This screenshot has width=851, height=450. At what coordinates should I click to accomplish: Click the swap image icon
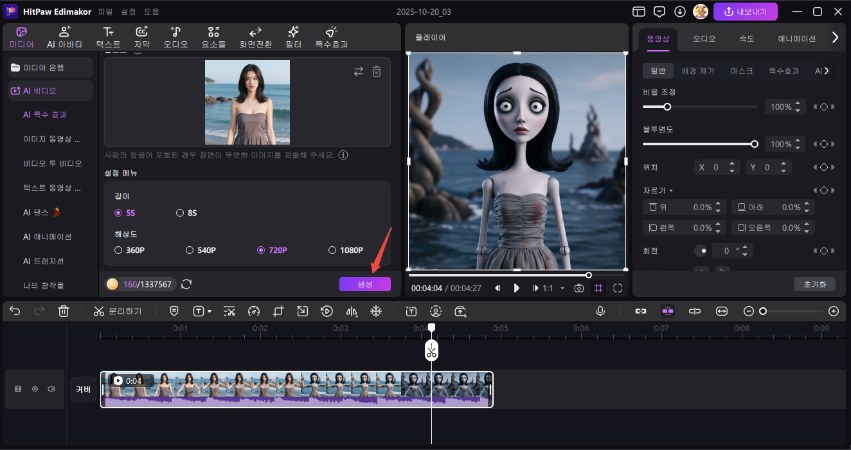[x=359, y=72]
